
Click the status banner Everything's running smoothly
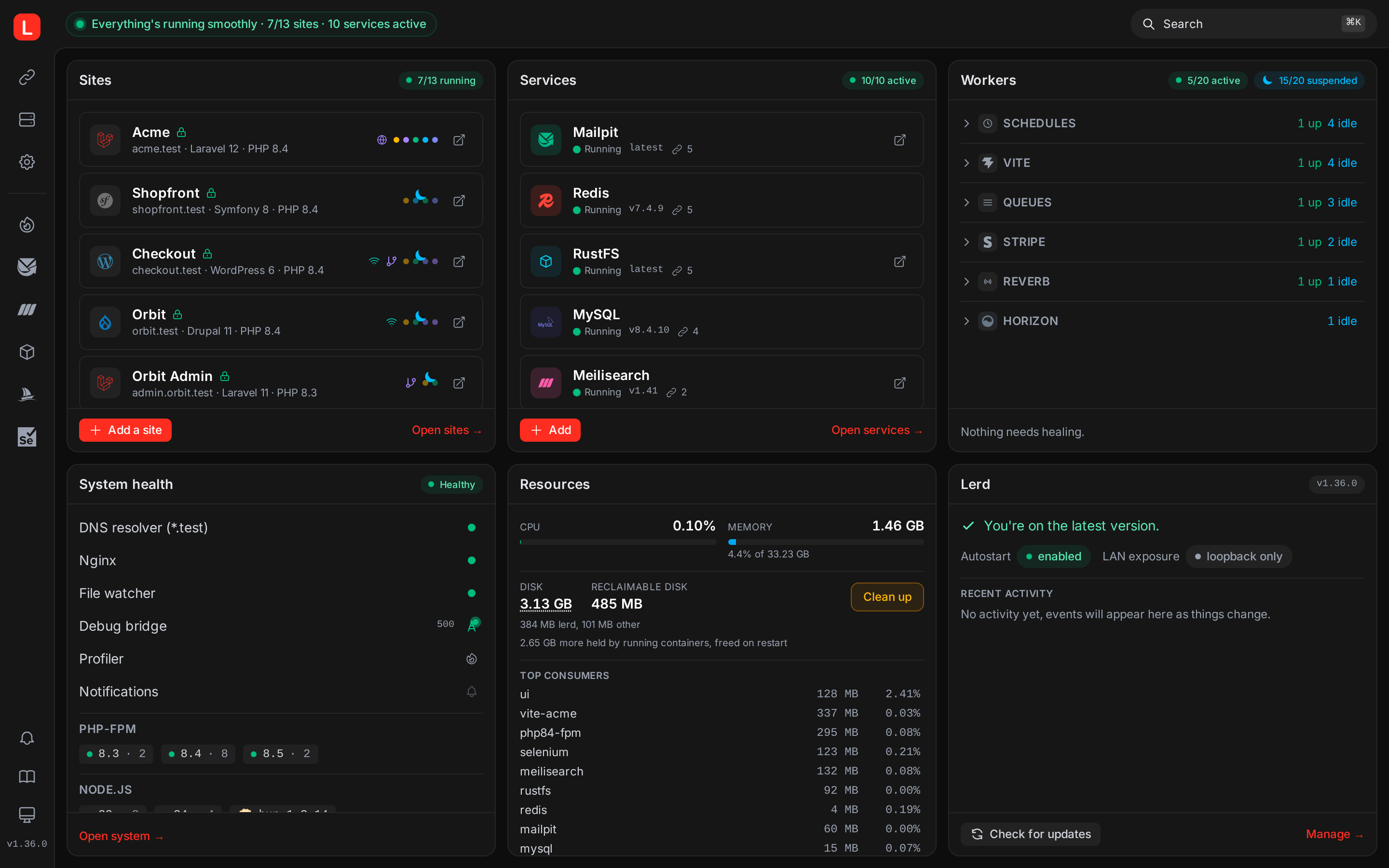(x=251, y=24)
